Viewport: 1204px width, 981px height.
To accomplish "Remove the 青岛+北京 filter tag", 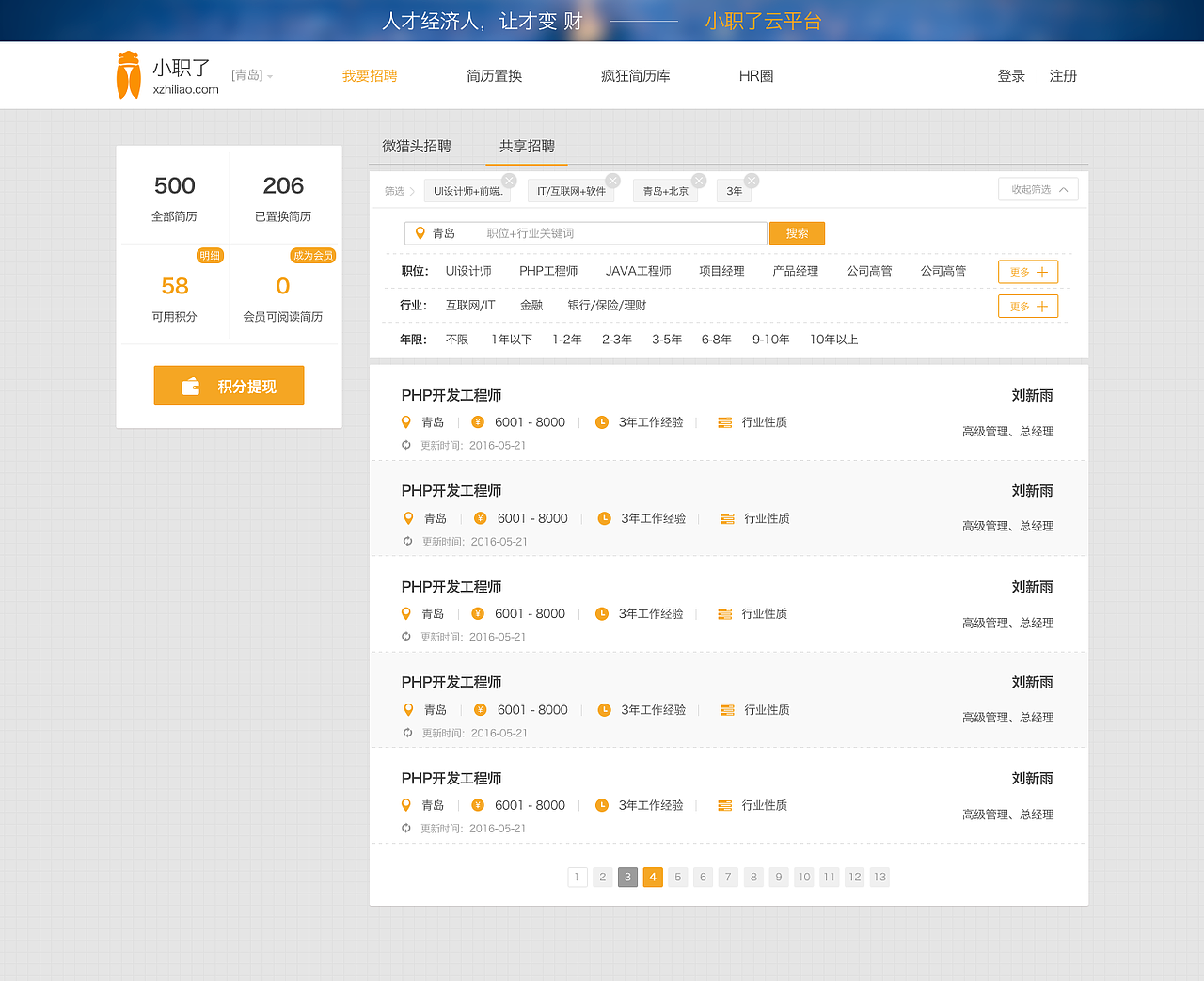I will 699,181.
